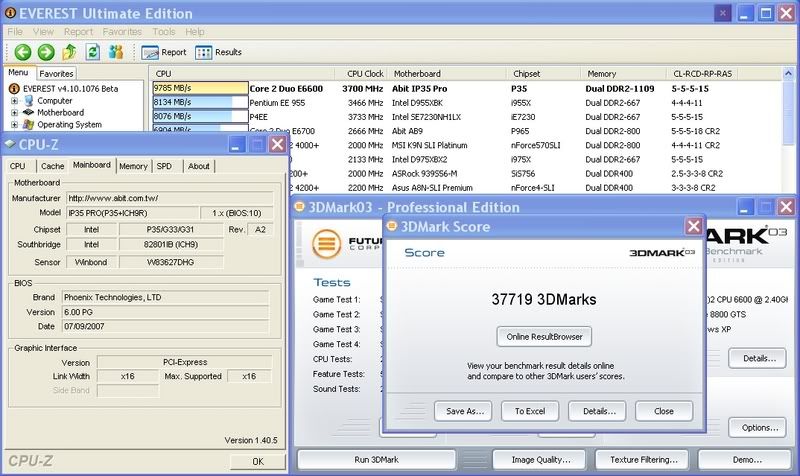Switch to the Menu tab in EVEREST
This screenshot has width=800, height=476.
click(x=18, y=72)
